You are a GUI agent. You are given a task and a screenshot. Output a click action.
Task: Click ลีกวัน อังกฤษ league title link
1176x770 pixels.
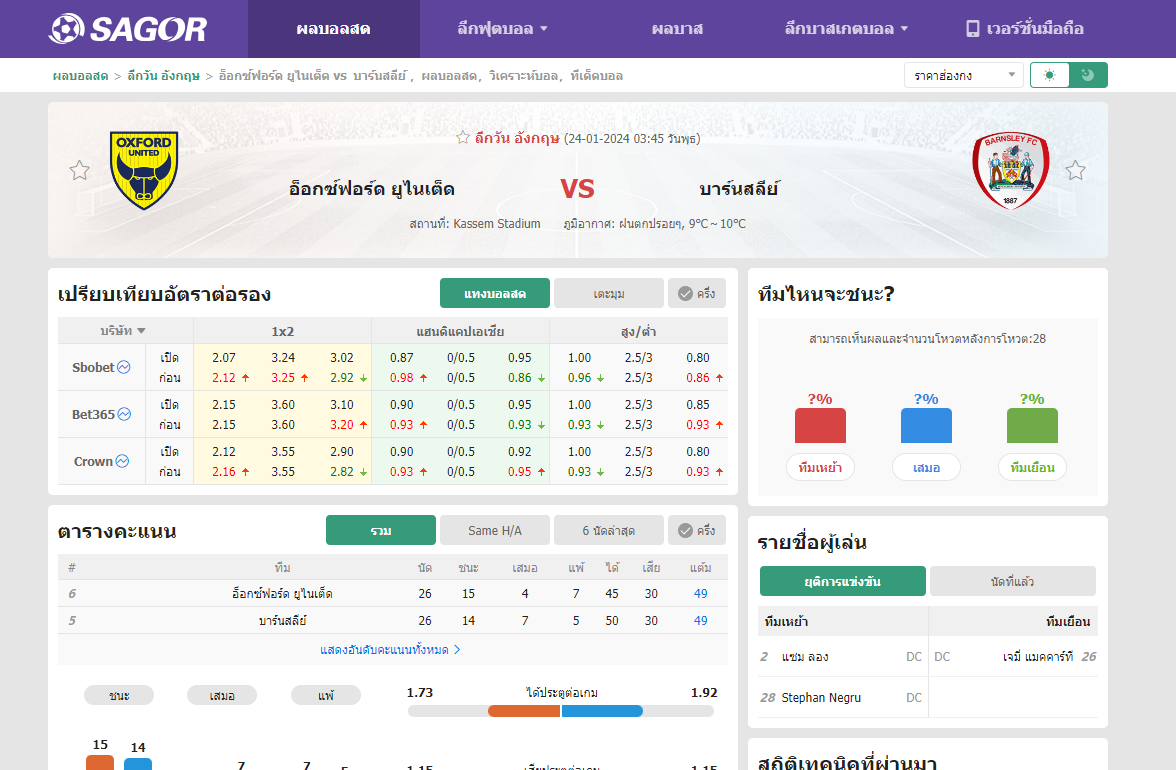tap(517, 138)
